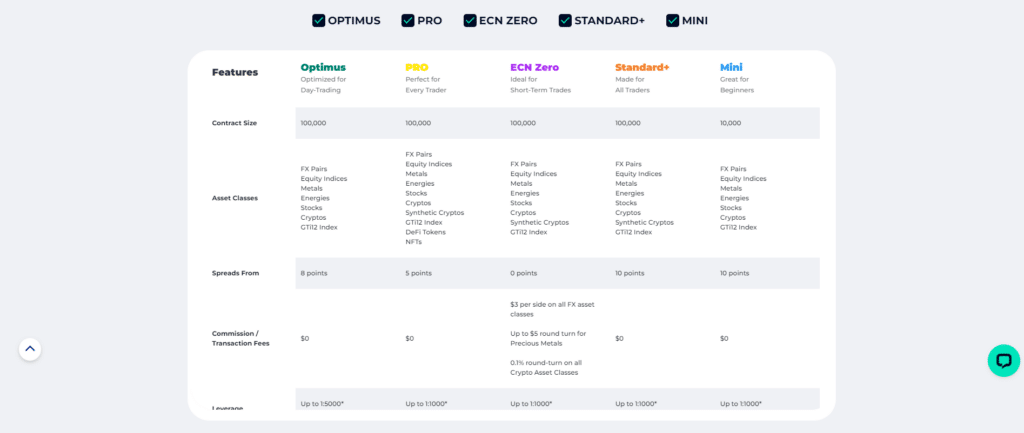This screenshot has height=433, width=1024.
Task: Click the Commission / Transaction Fees label
Action: coord(240,338)
